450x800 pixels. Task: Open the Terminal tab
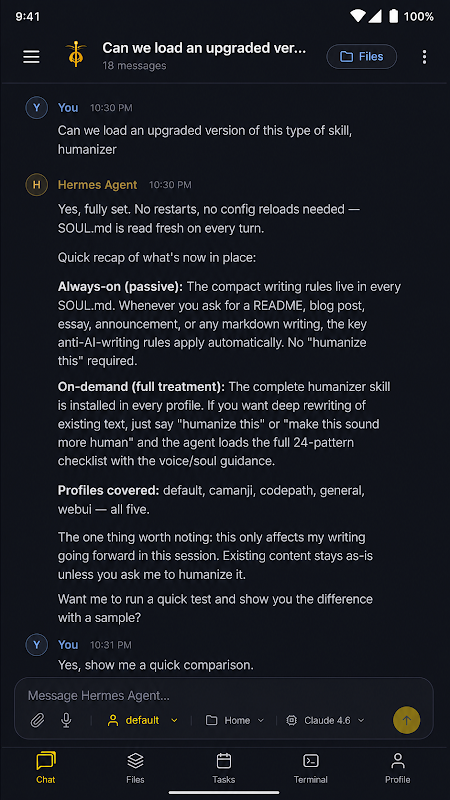tap(310, 768)
